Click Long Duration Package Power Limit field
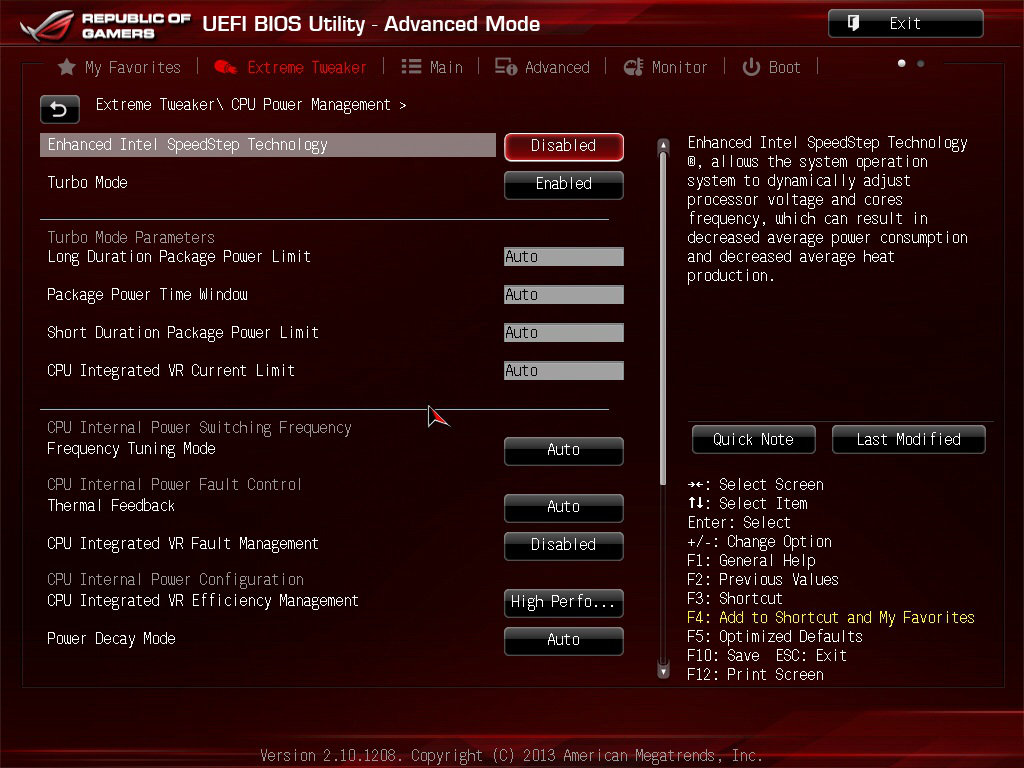This screenshot has height=768, width=1024. (564, 257)
